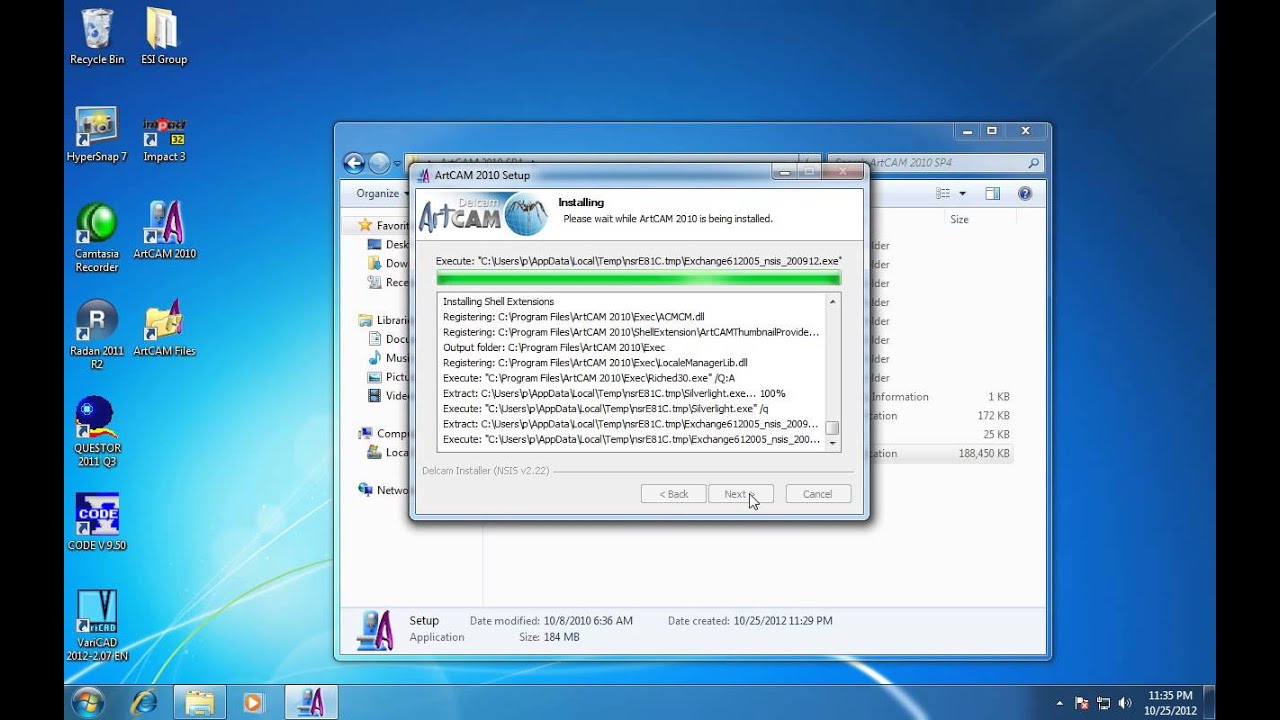Open Radan 2011 R2 shortcut

click(x=97, y=334)
